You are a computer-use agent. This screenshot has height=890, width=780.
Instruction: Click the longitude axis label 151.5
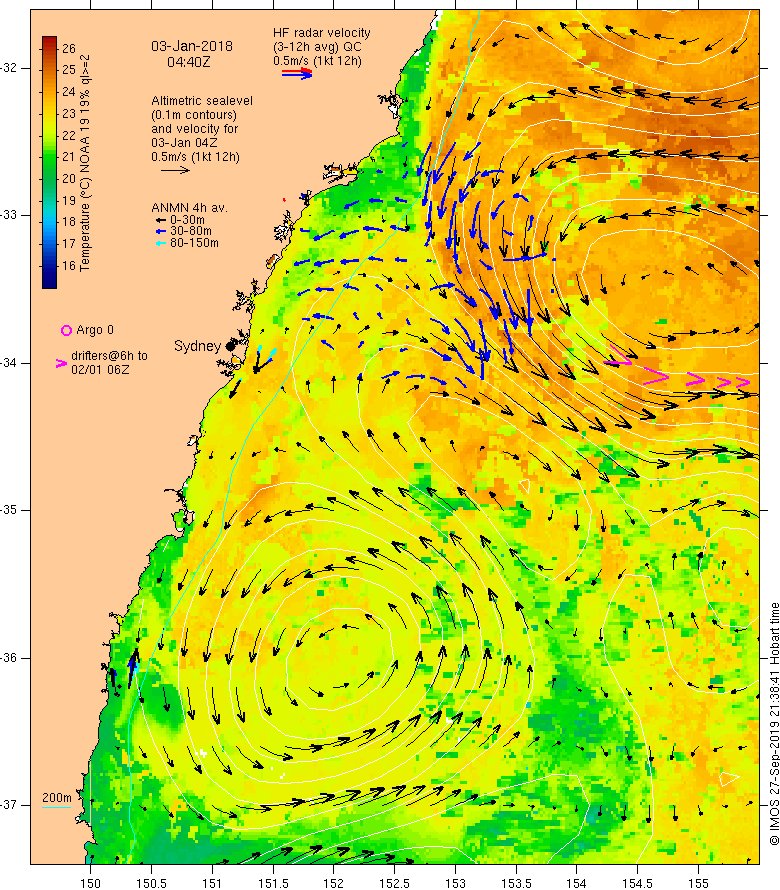pyautogui.click(x=273, y=883)
